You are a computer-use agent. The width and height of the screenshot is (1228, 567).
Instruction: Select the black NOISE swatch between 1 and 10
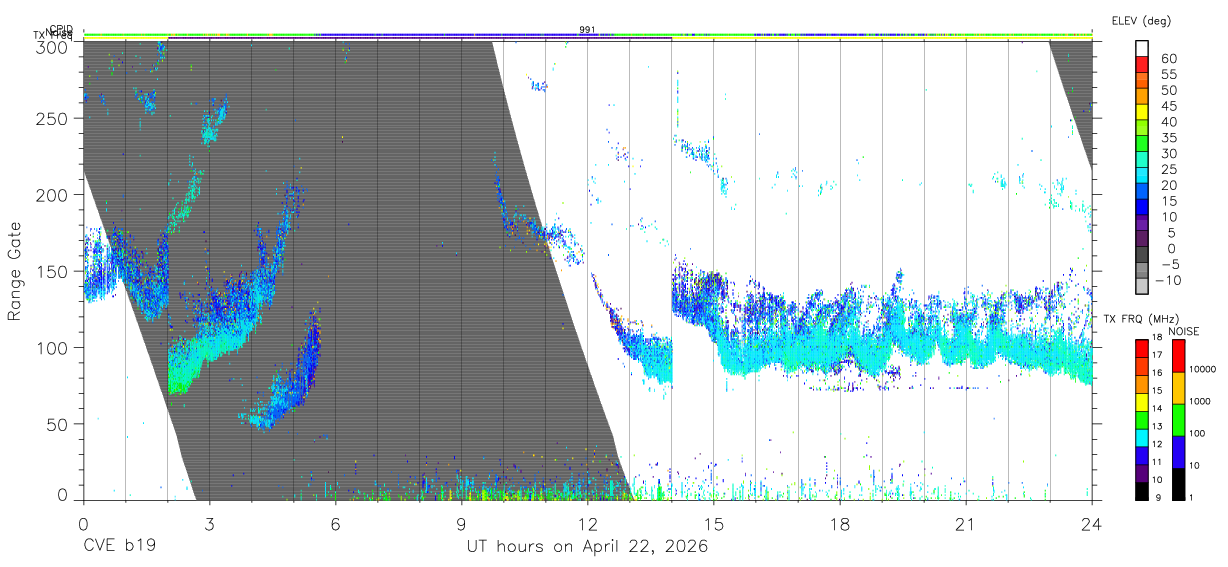click(1179, 482)
